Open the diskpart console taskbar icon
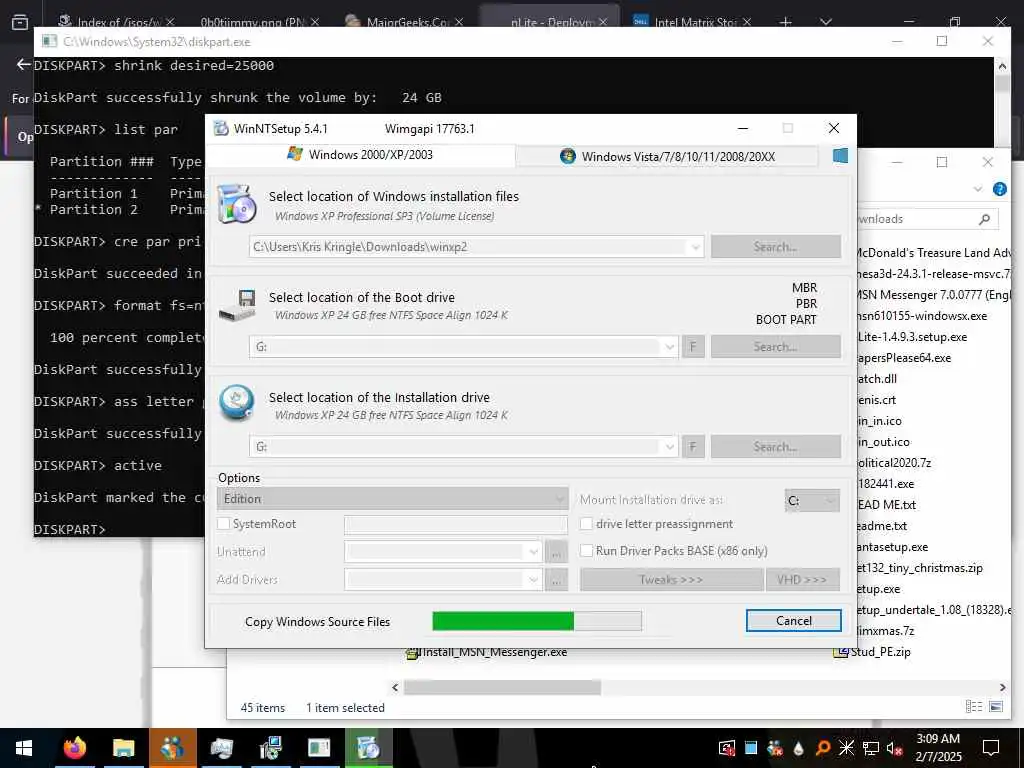Screen dimensions: 1024x768 [x=319, y=748]
